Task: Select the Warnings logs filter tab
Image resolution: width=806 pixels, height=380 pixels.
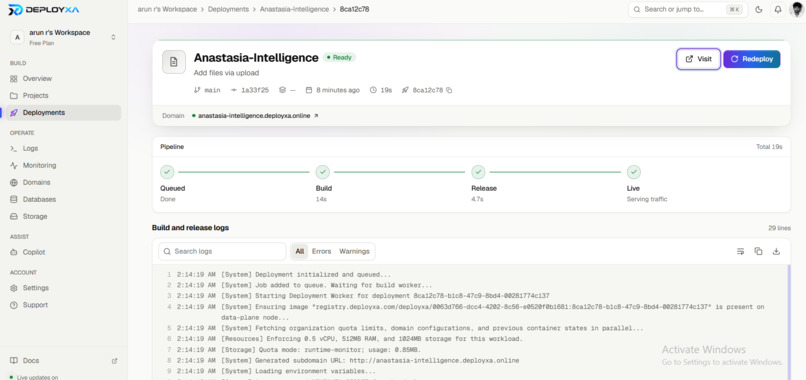Action: click(x=354, y=251)
